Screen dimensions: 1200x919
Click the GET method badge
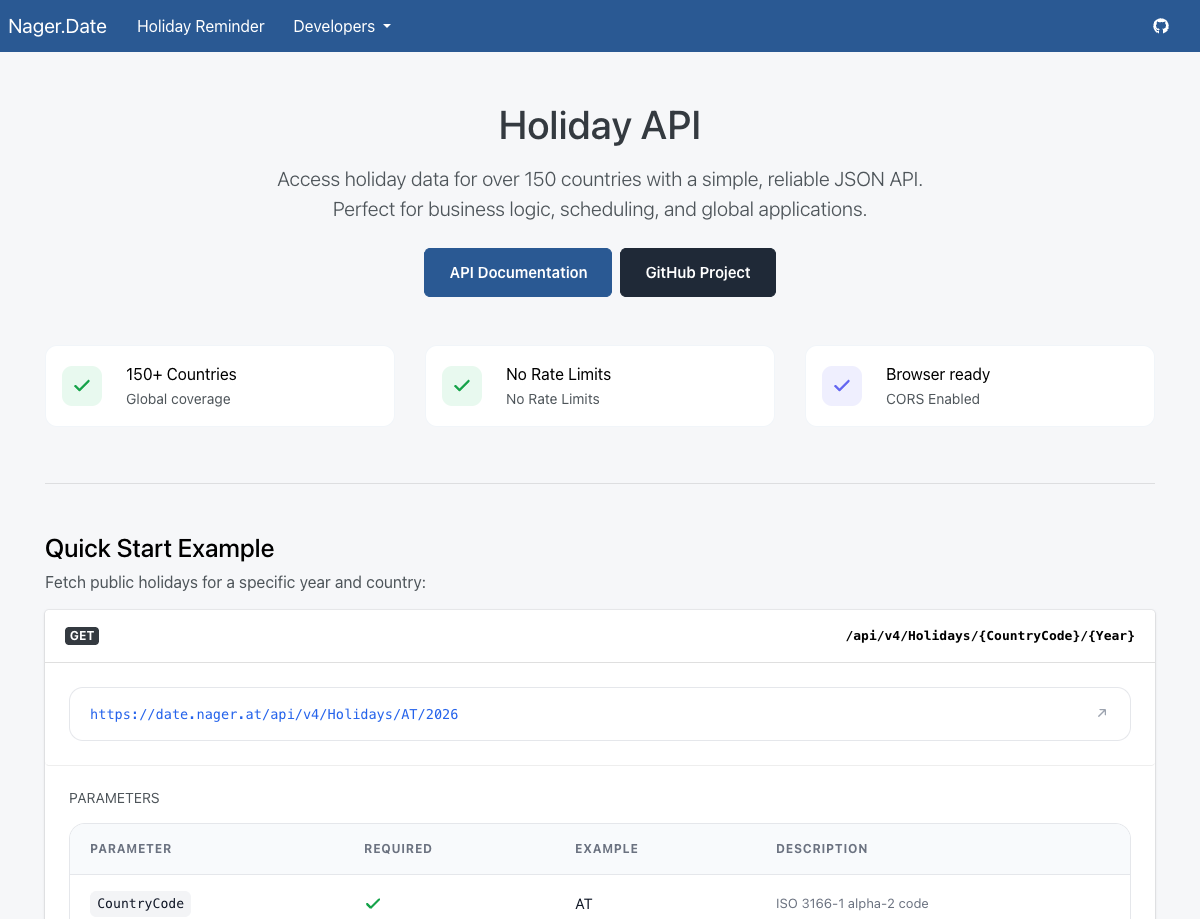82,636
